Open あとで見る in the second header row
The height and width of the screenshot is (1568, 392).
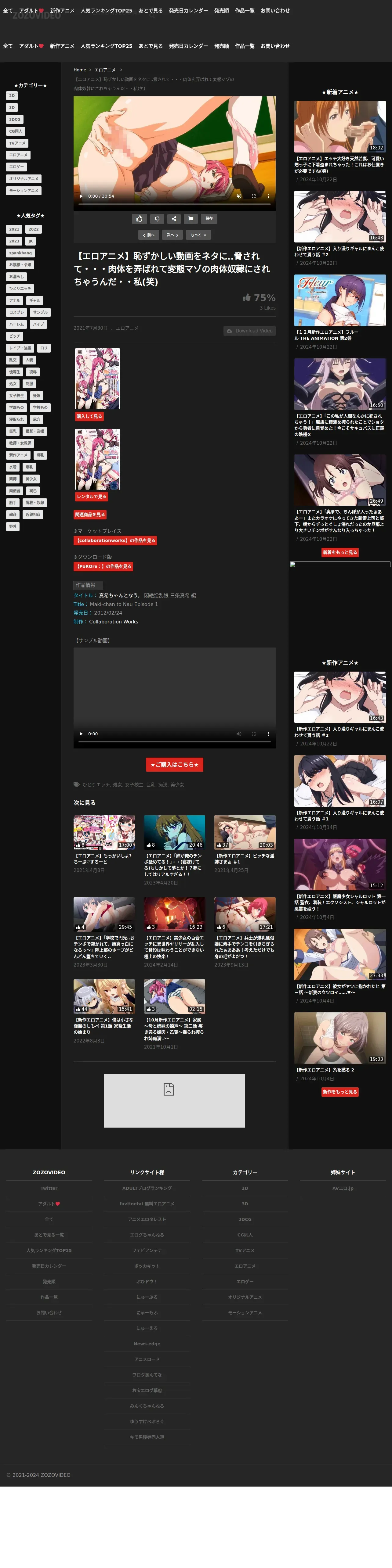point(151,46)
